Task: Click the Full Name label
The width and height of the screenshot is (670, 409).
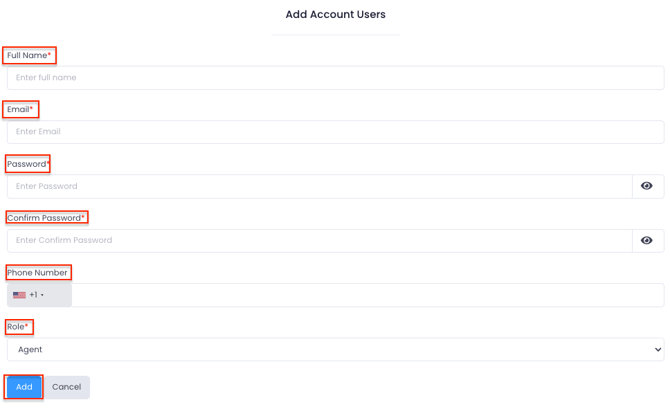Action: click(x=29, y=55)
